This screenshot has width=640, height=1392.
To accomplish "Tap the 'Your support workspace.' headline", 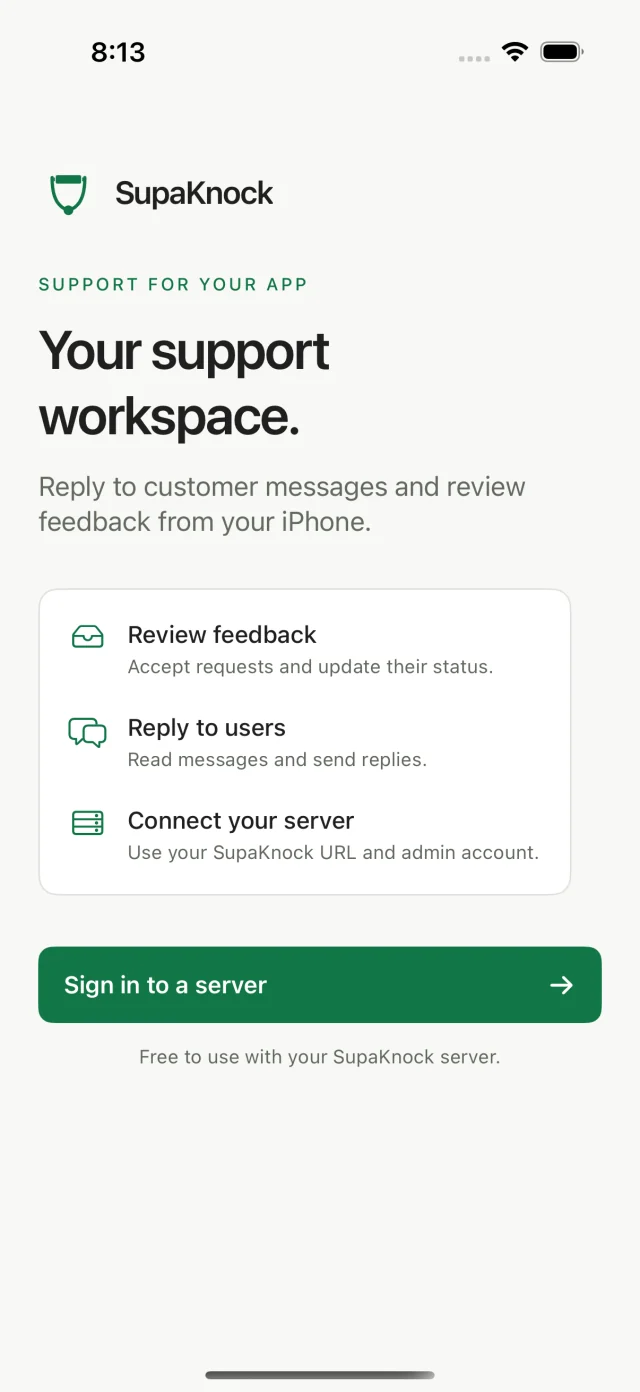I will pos(185,384).
